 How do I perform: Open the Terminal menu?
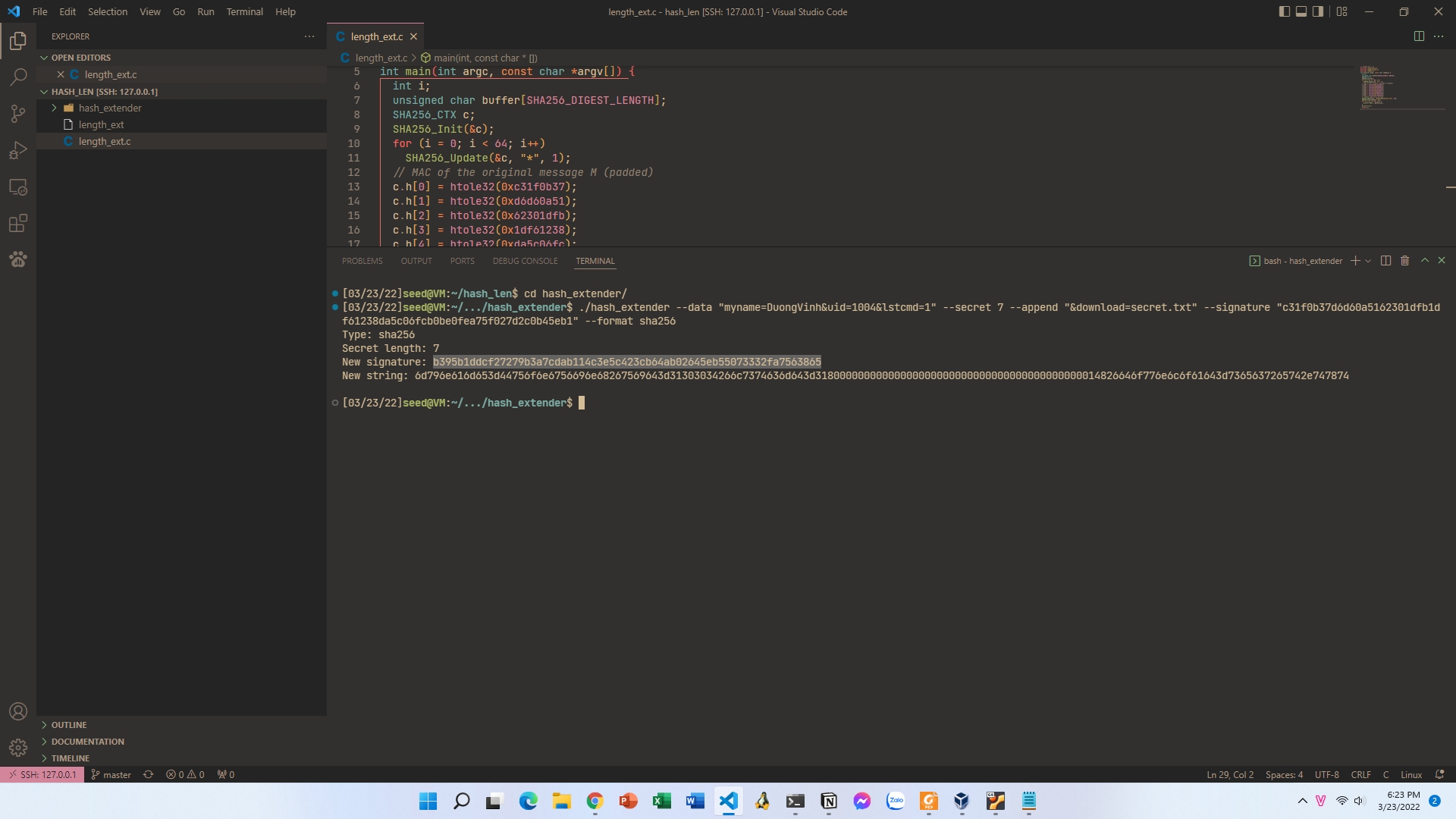click(x=244, y=11)
